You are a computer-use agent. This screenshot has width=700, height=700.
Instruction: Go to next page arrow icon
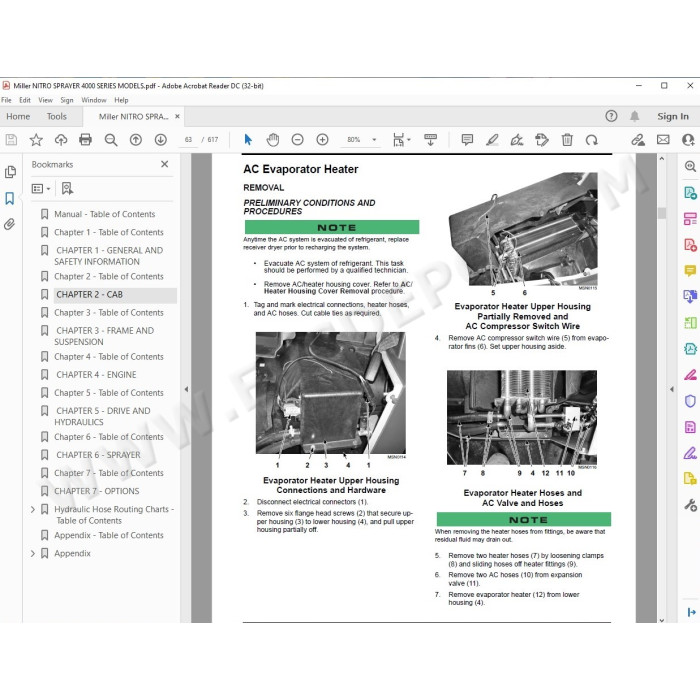pos(161,140)
